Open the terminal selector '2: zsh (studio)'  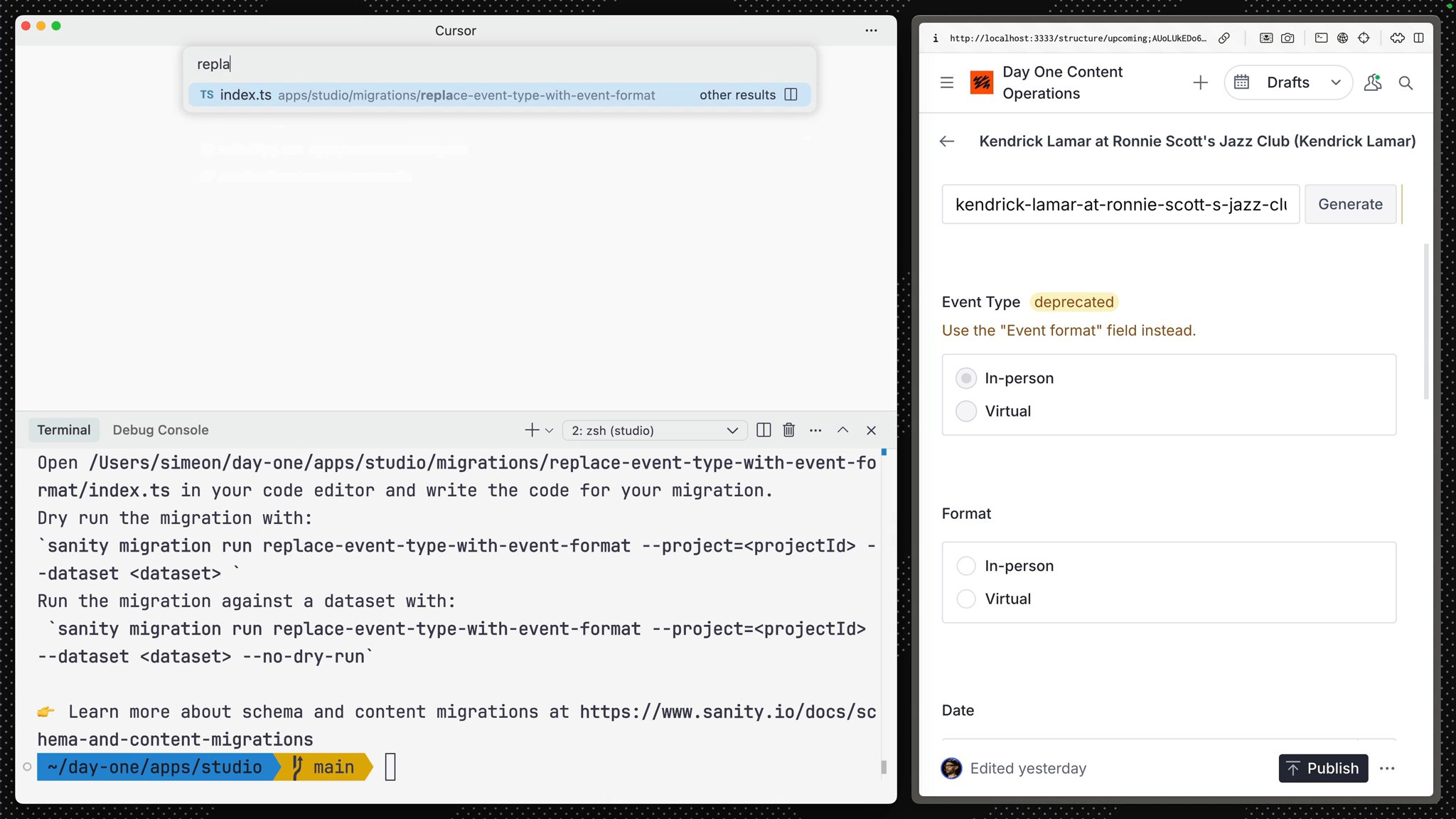click(x=654, y=430)
